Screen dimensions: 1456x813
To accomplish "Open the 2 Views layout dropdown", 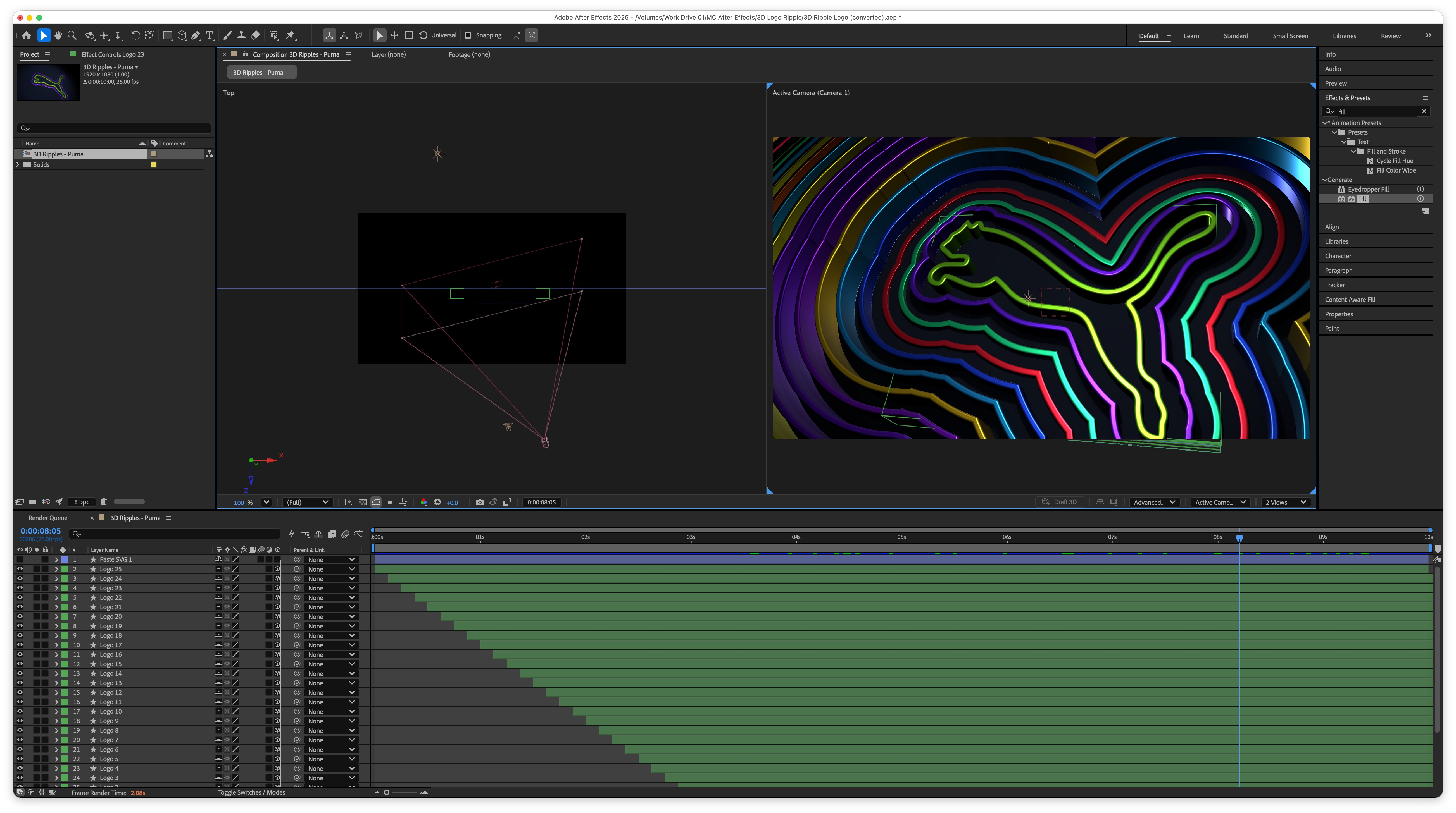I will 1286,502.
